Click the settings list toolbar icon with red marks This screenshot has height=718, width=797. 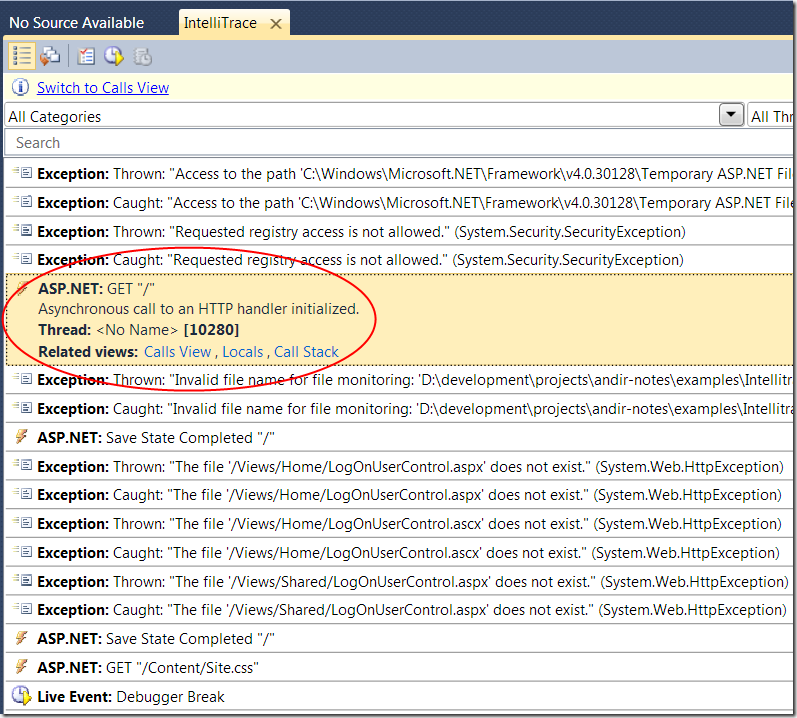pos(86,56)
